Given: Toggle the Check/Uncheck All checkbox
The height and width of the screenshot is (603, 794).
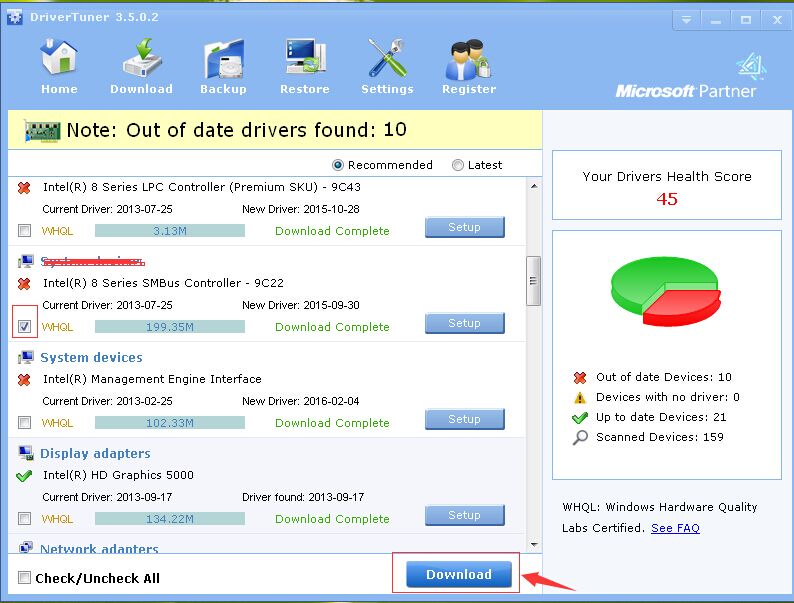Looking at the screenshot, I should coord(24,578).
